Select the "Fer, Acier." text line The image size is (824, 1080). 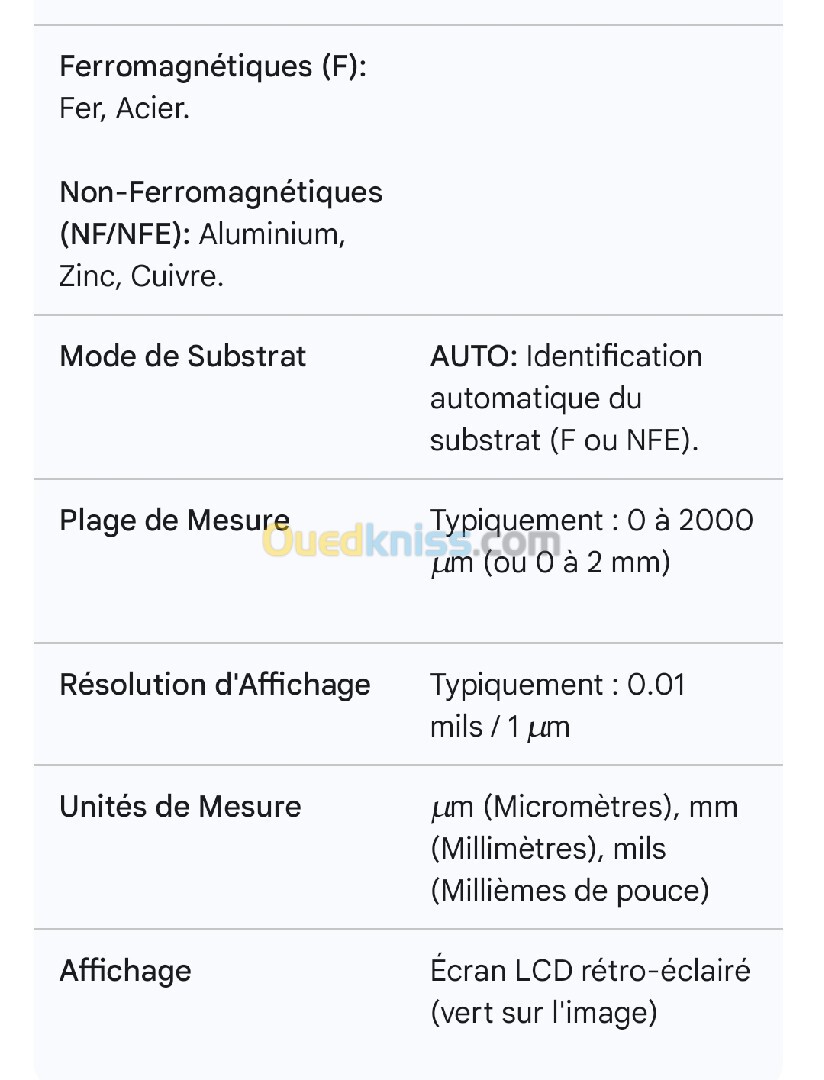[x=125, y=109]
